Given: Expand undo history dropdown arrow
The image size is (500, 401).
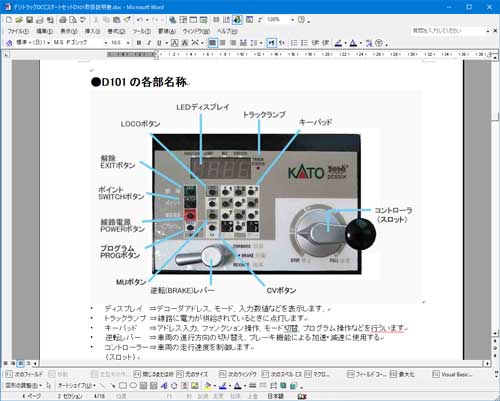Looking at the screenshot, I should 146,20.
